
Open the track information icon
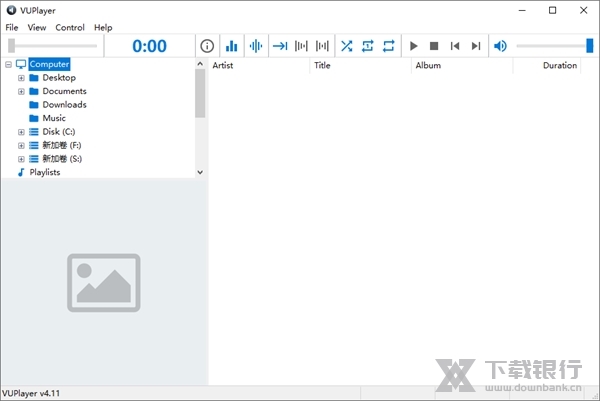pyautogui.click(x=207, y=46)
